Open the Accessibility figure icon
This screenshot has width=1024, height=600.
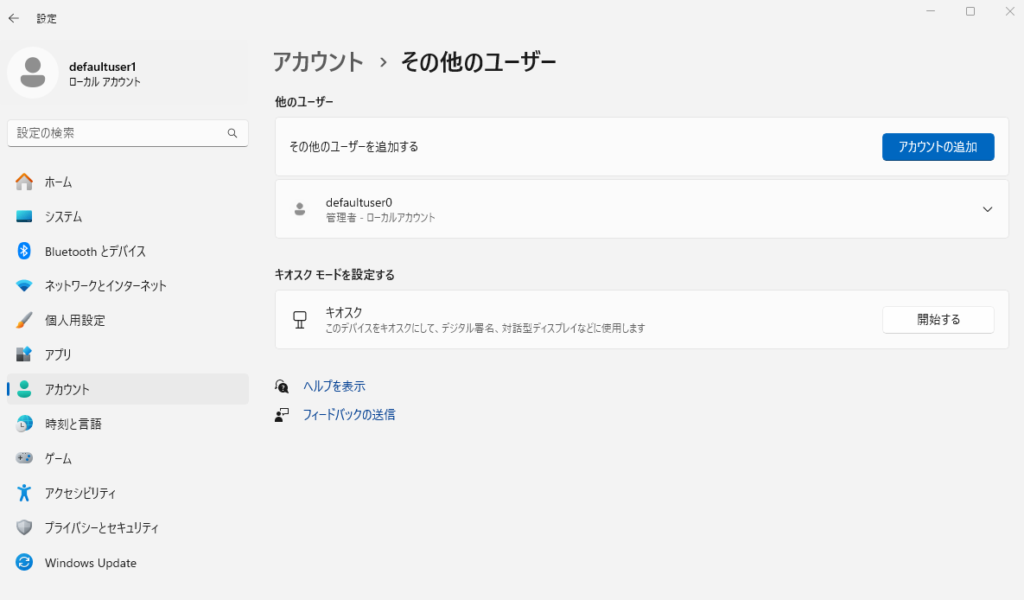point(25,493)
